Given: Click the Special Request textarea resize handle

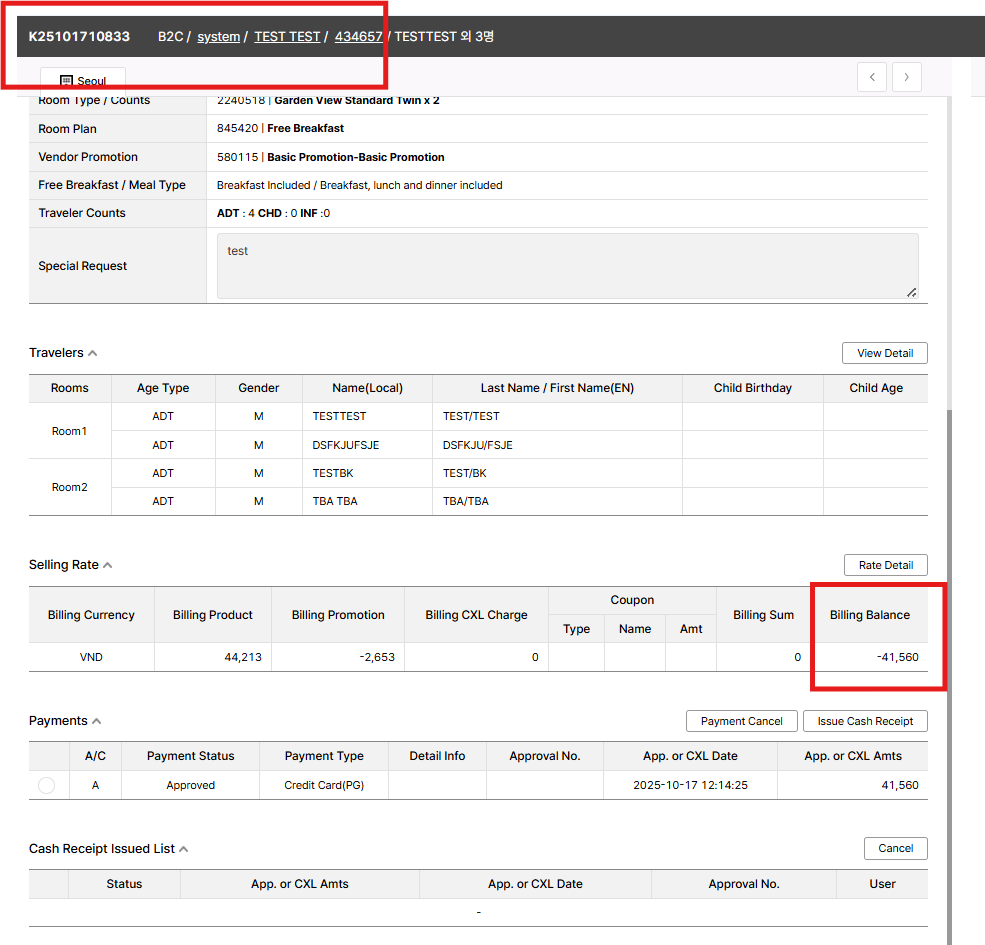Looking at the screenshot, I should [x=911, y=292].
